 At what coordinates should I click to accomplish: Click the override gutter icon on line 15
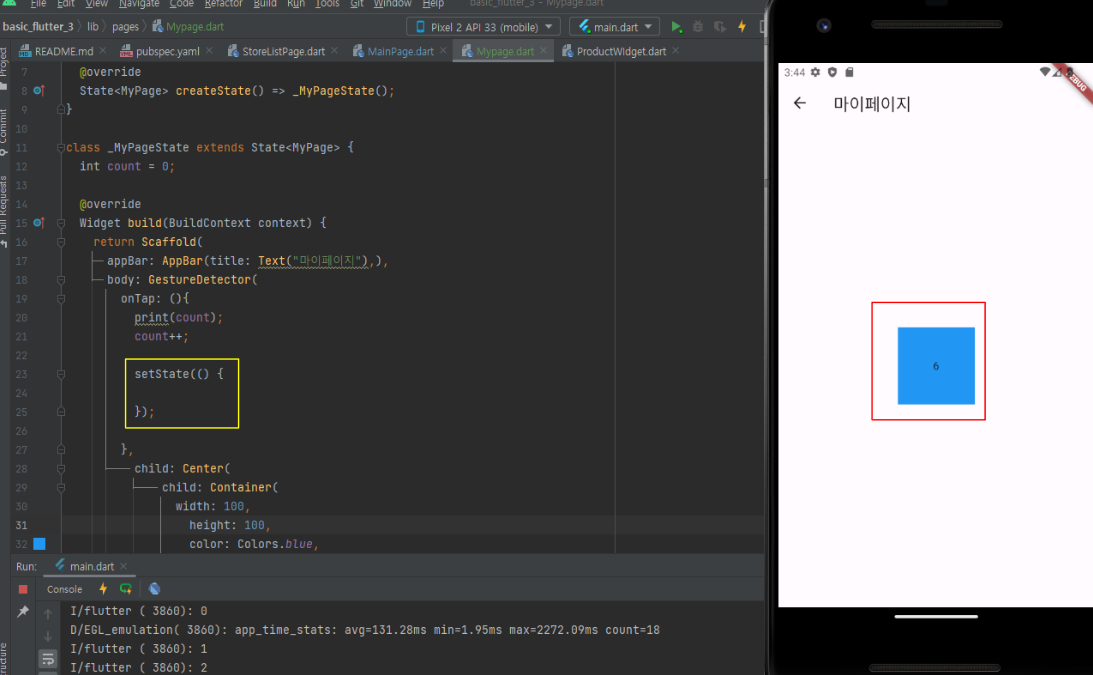(x=39, y=223)
